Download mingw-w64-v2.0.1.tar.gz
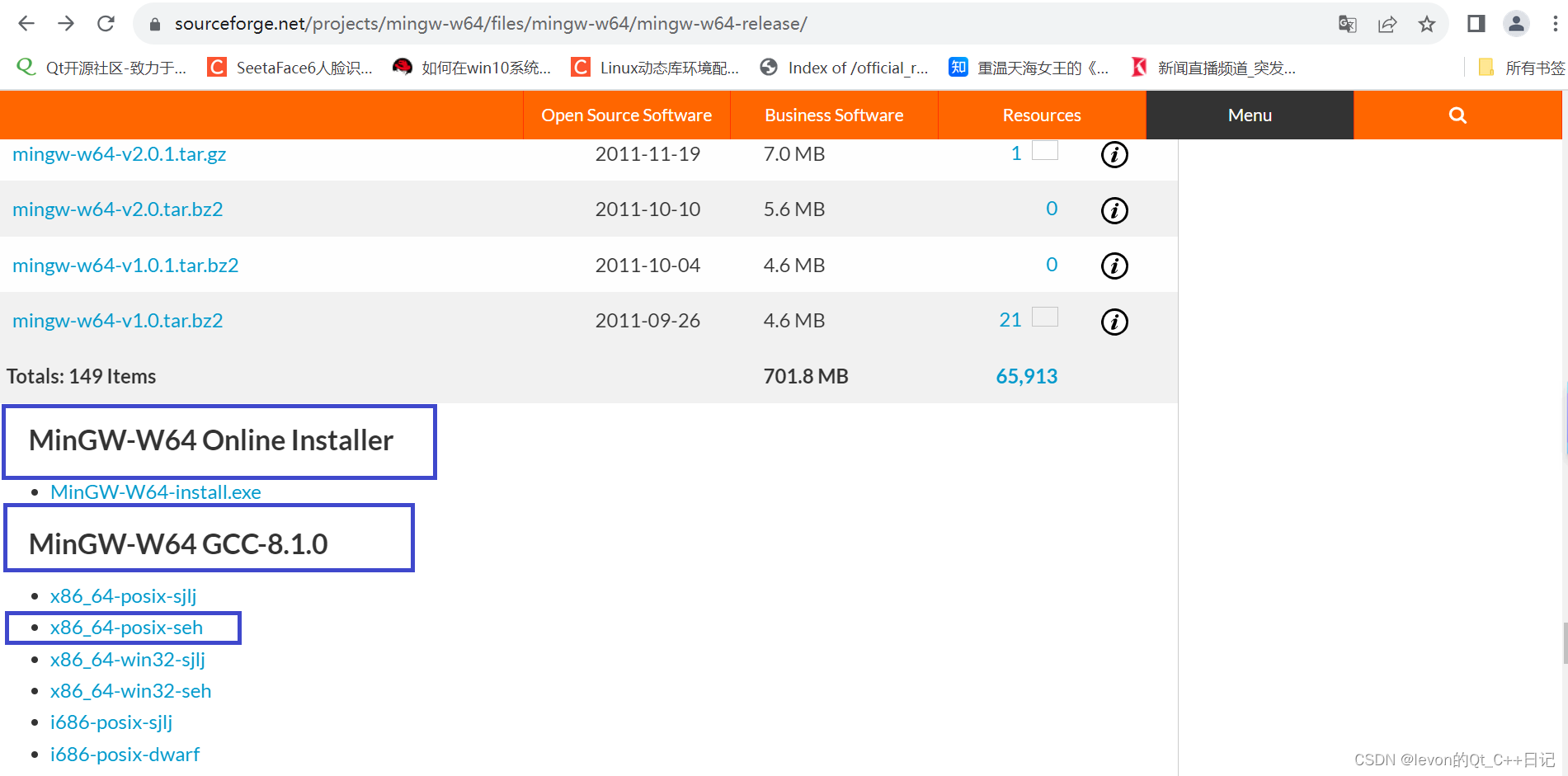This screenshot has height=776, width=1568. tap(119, 154)
